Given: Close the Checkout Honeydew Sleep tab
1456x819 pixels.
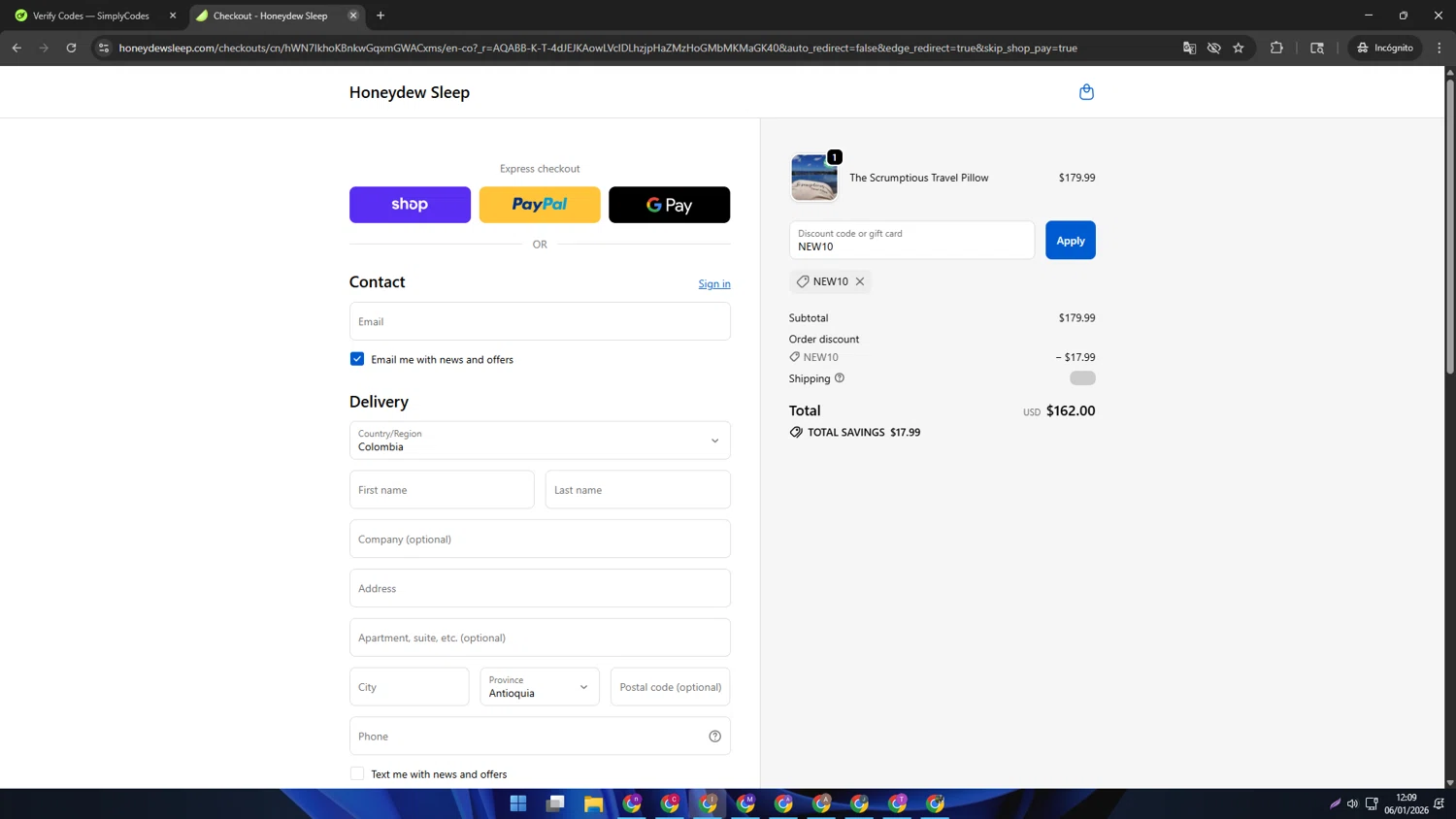Looking at the screenshot, I should [x=353, y=16].
